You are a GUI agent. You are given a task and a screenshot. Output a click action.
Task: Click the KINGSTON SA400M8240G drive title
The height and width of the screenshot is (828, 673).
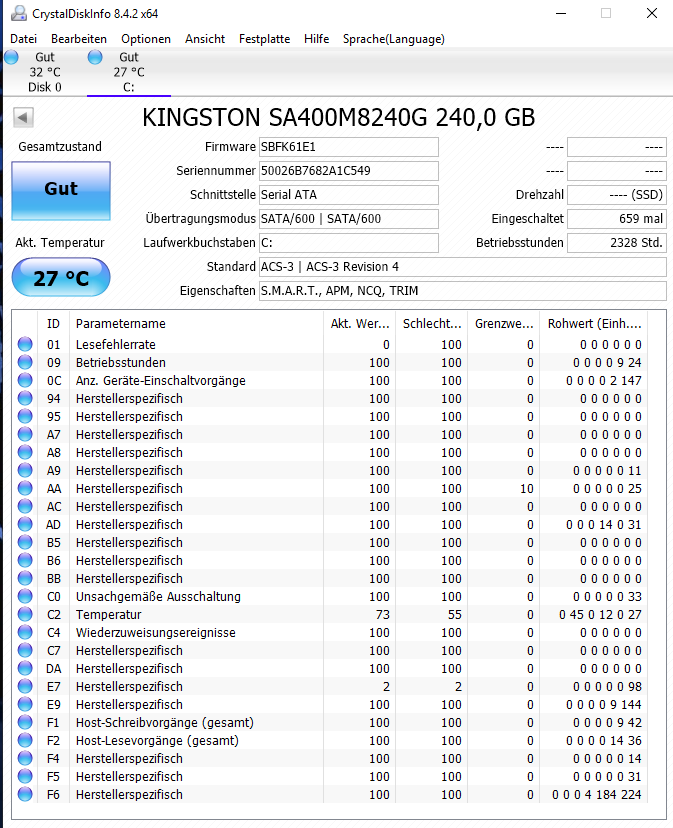pyautogui.click(x=339, y=117)
